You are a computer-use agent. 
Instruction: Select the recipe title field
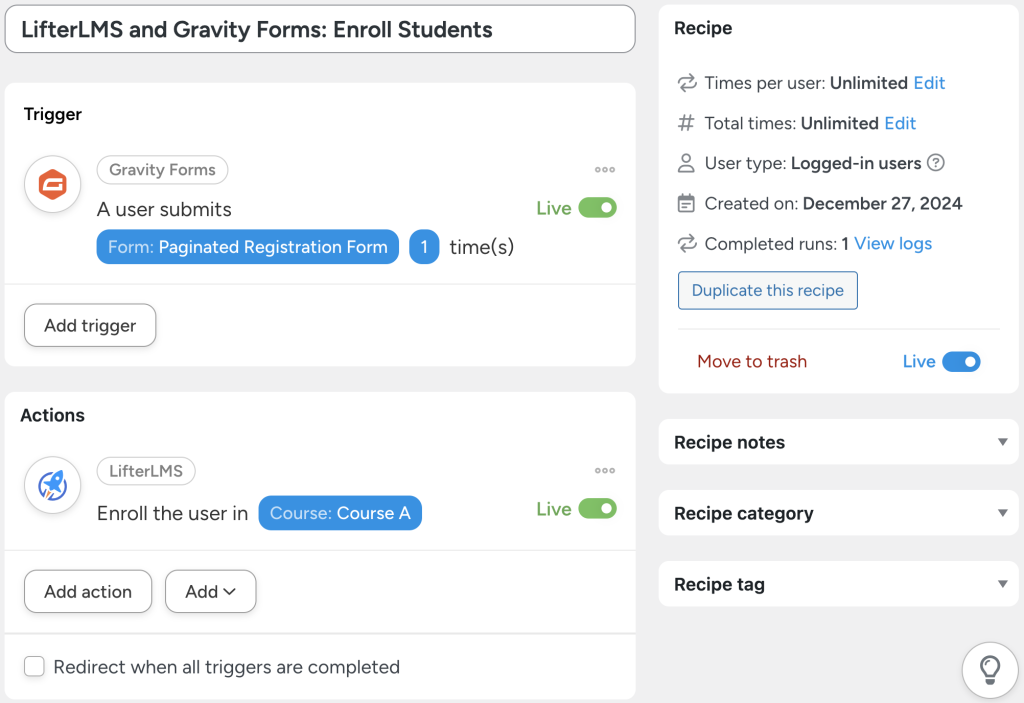(x=320, y=29)
